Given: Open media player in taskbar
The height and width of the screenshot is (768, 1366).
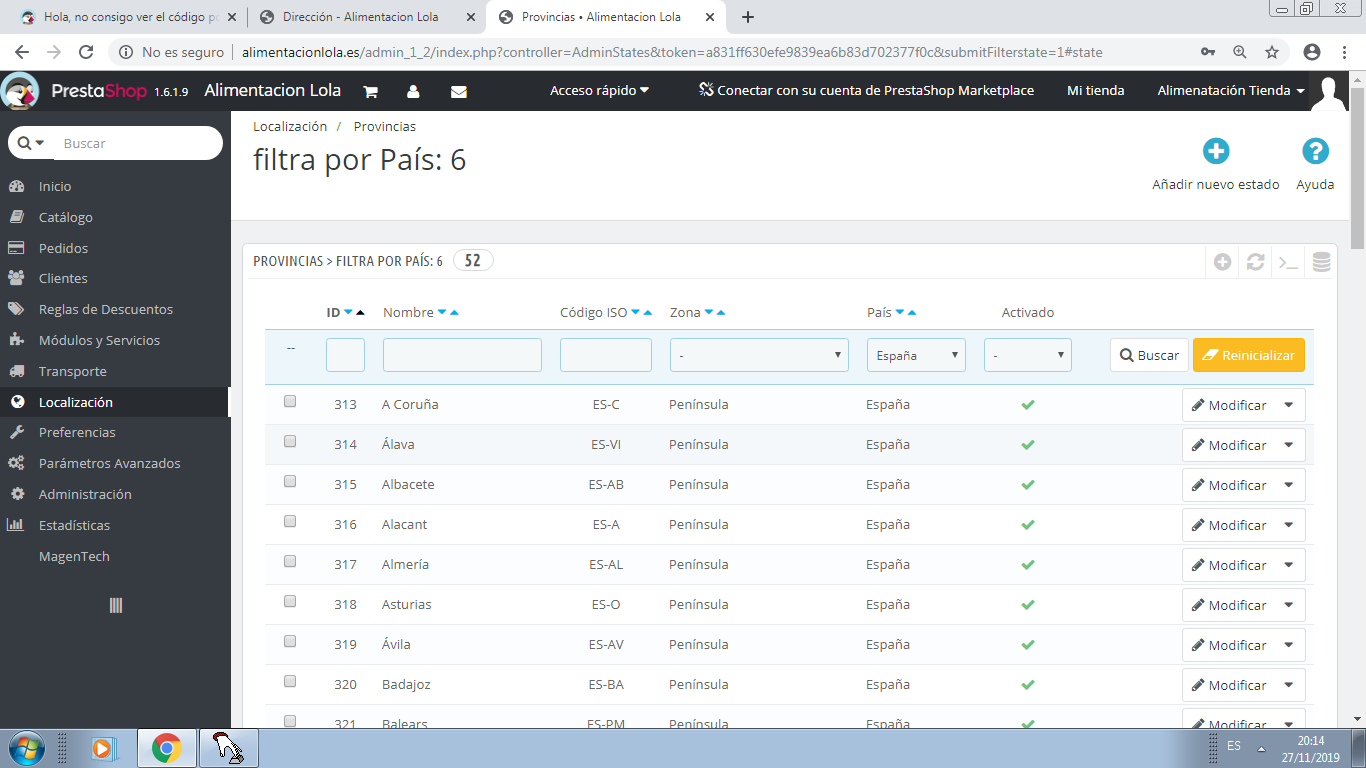Looking at the screenshot, I should (x=103, y=748).
